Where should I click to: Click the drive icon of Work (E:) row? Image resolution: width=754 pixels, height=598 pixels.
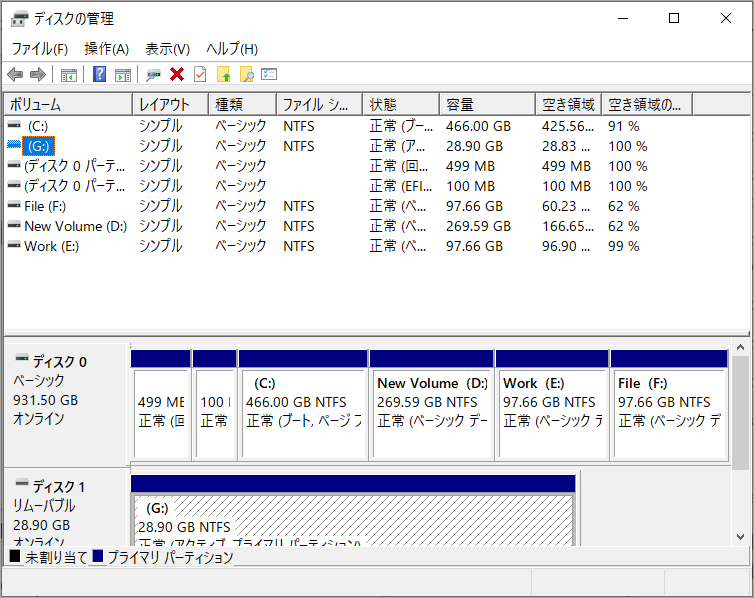click(x=14, y=245)
